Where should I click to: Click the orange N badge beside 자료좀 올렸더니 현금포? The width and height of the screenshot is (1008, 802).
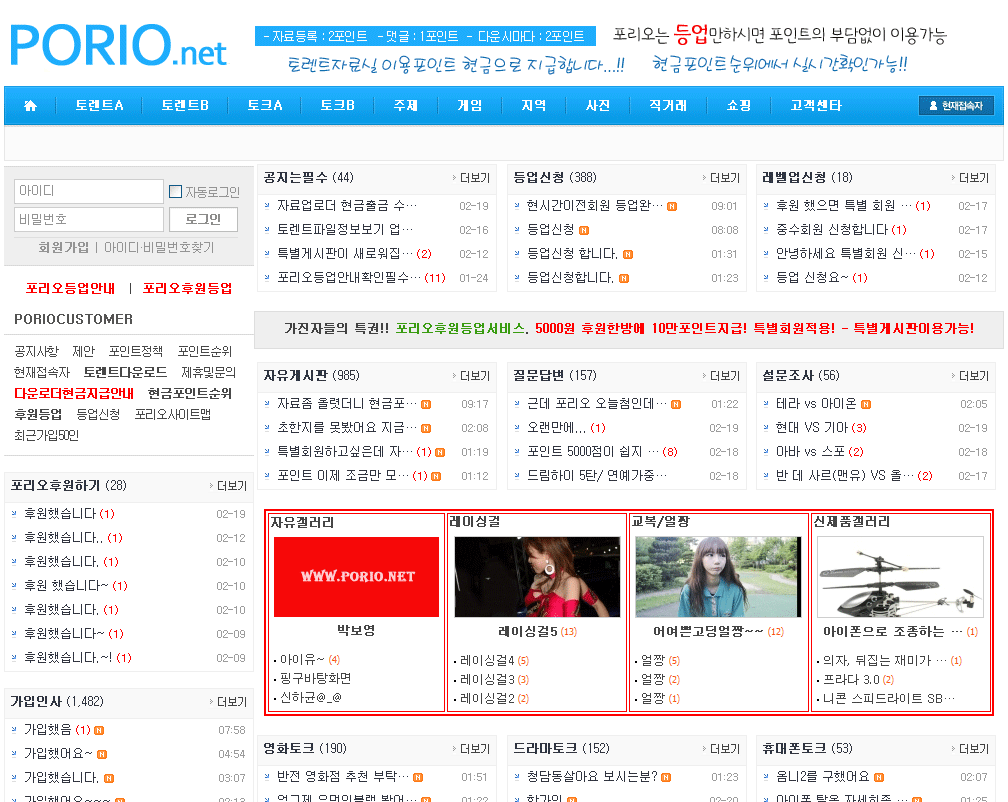tap(426, 404)
